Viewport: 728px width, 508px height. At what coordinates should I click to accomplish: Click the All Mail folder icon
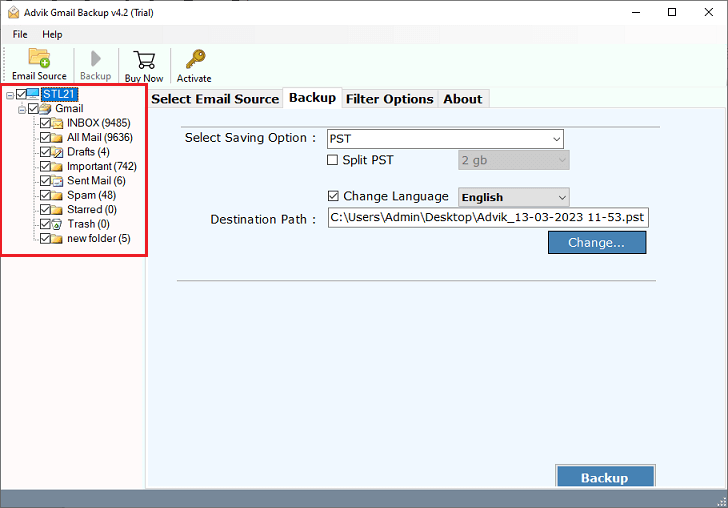coord(57,138)
